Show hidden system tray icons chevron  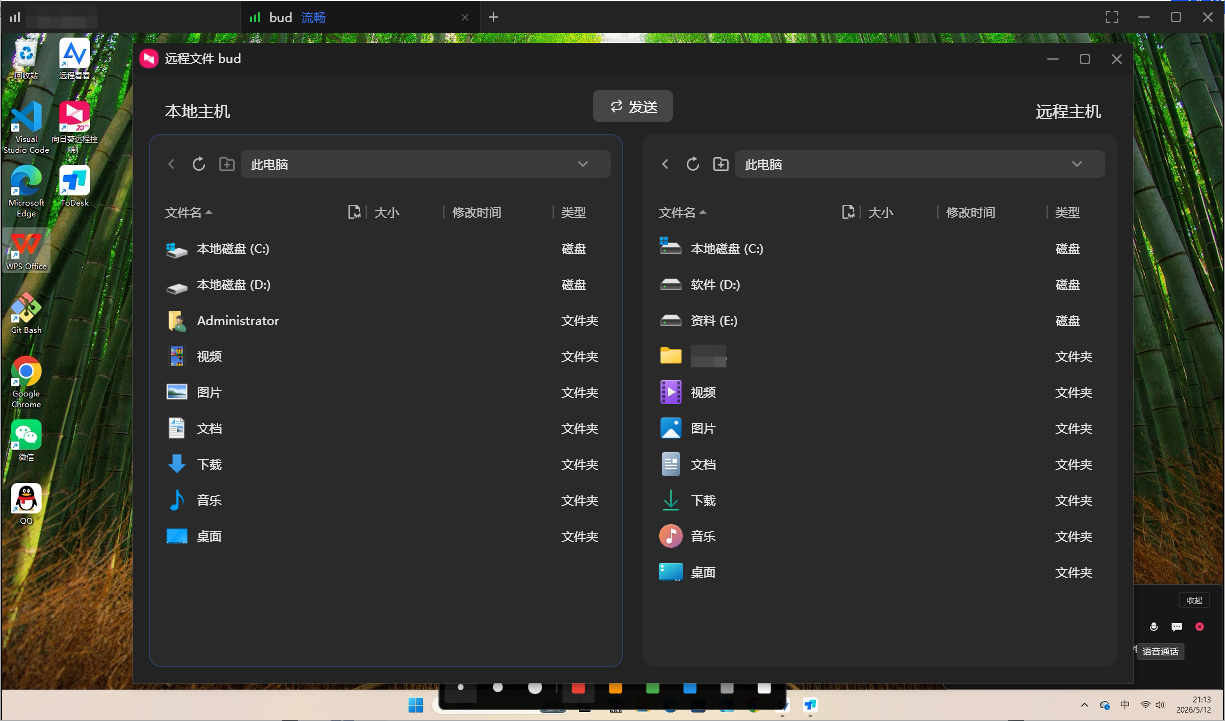[x=1085, y=705]
